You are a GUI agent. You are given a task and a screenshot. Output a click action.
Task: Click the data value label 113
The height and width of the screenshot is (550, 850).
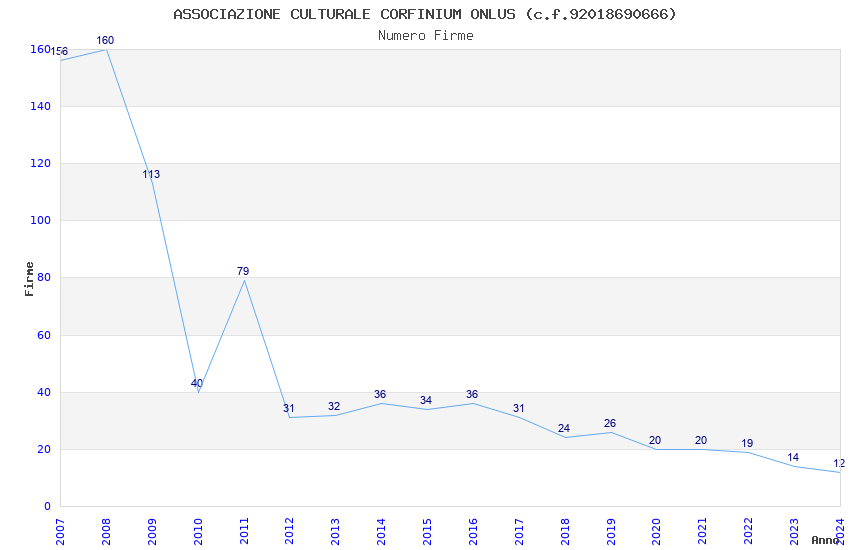(x=151, y=174)
